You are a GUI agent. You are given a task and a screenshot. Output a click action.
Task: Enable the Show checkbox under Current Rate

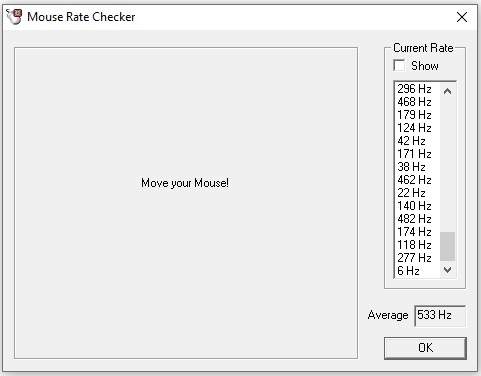tap(399, 65)
